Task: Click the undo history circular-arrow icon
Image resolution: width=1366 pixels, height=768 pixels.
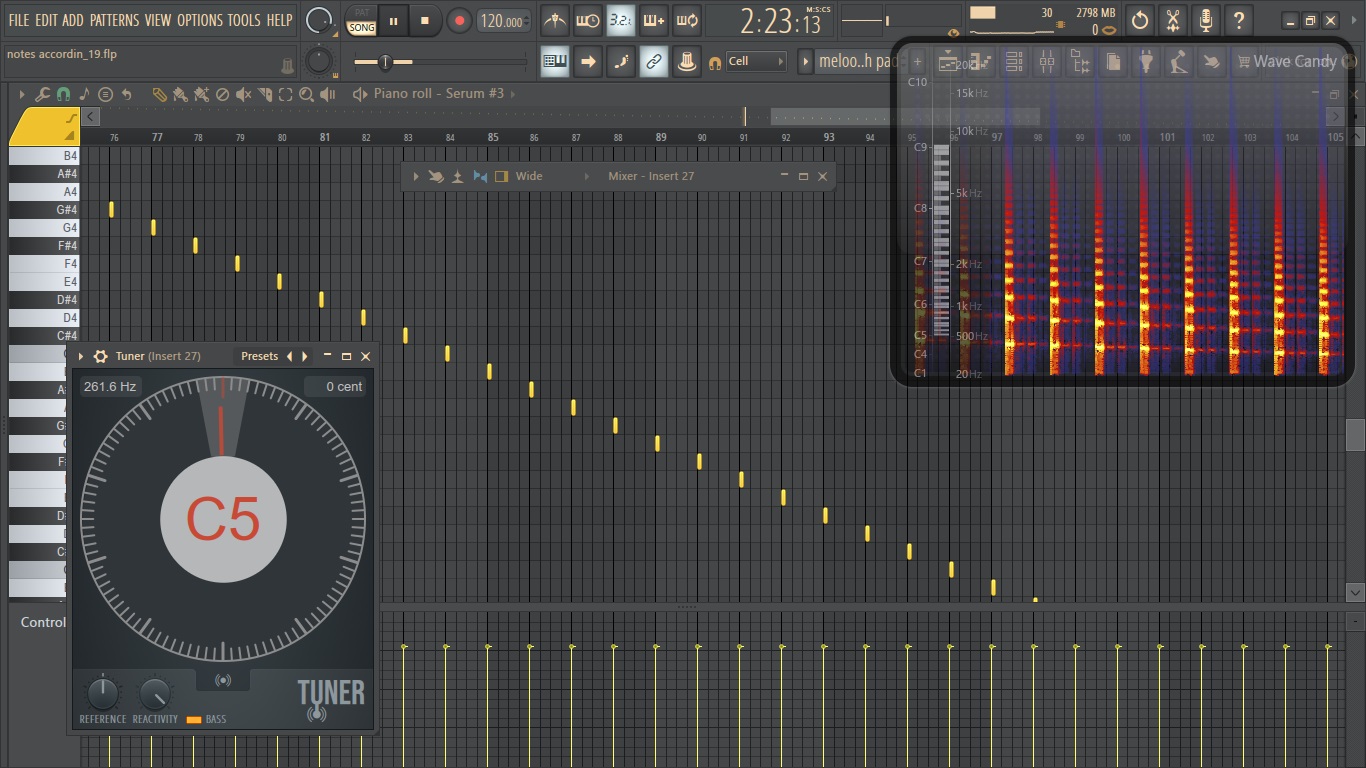Action: [x=1140, y=20]
